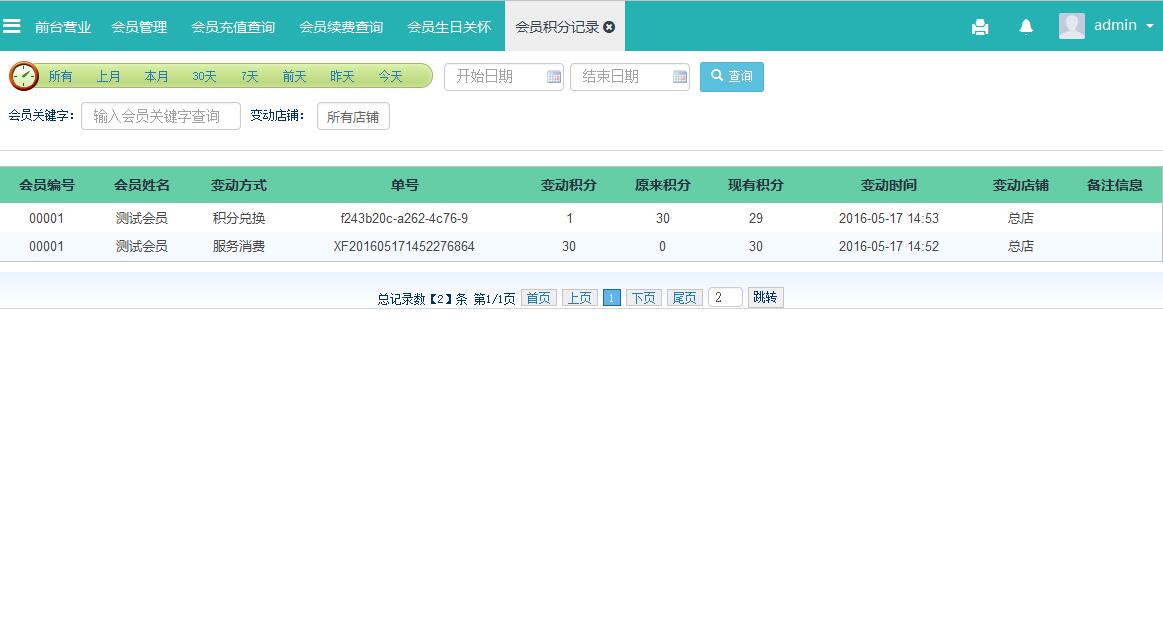Click the 跳转 jump button
The image size is (1163, 634).
[765, 297]
